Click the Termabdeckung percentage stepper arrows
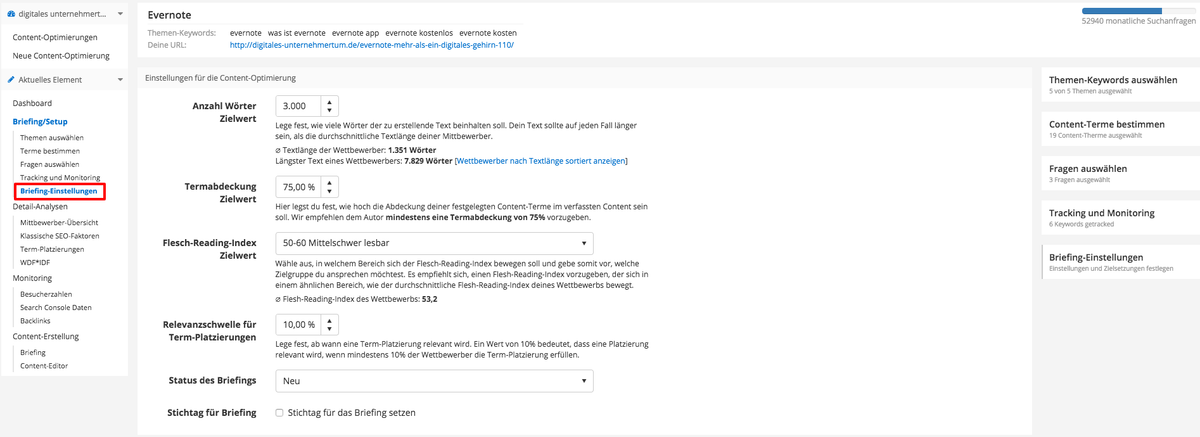The height and width of the screenshot is (437, 1200). pyautogui.click(x=331, y=187)
